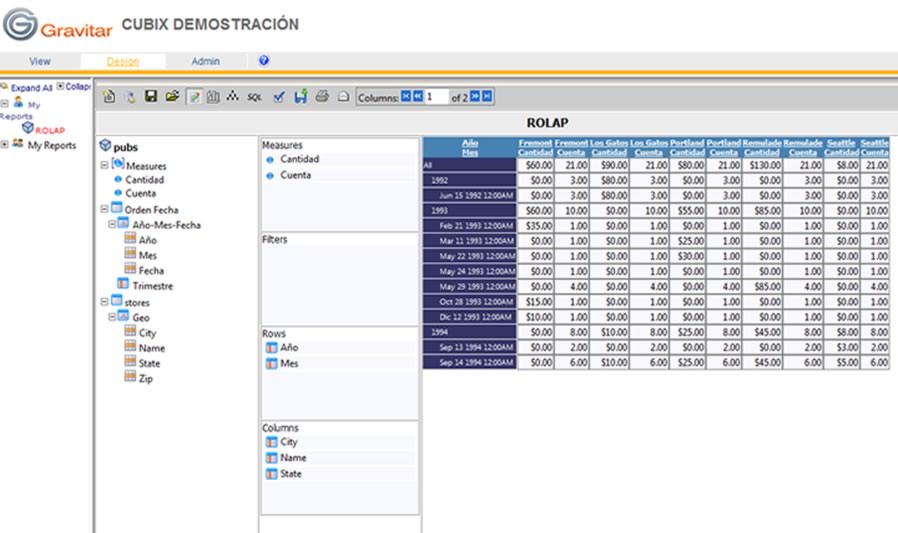Viewport: 898px width, 533px height.
Task: Select Fecha in the dimension tree
Action: tap(151, 271)
